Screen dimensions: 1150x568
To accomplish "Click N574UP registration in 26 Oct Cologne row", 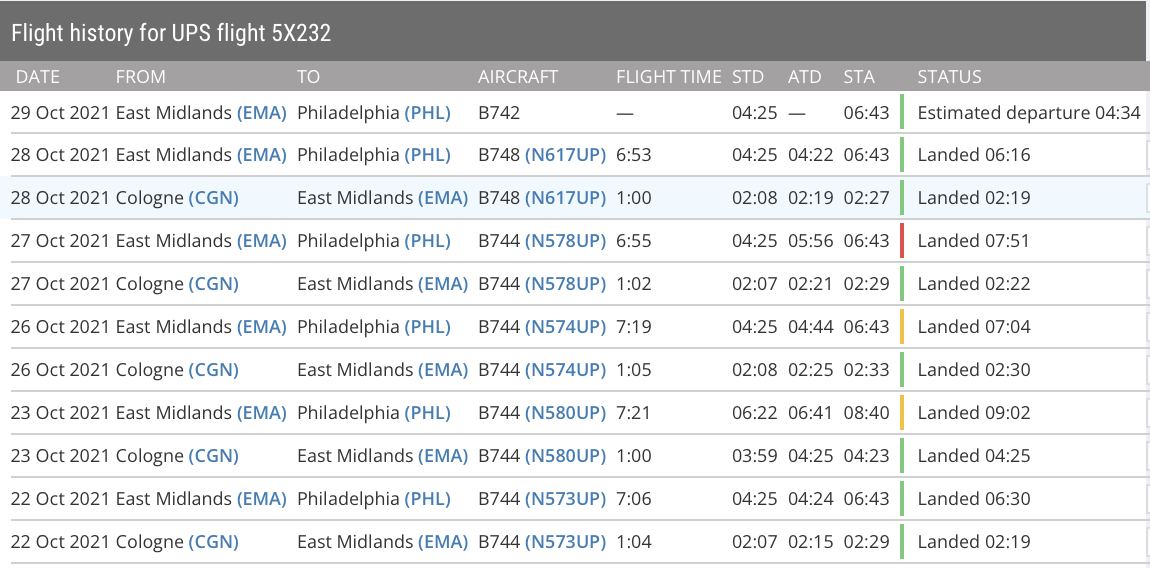I will click(x=565, y=370).
